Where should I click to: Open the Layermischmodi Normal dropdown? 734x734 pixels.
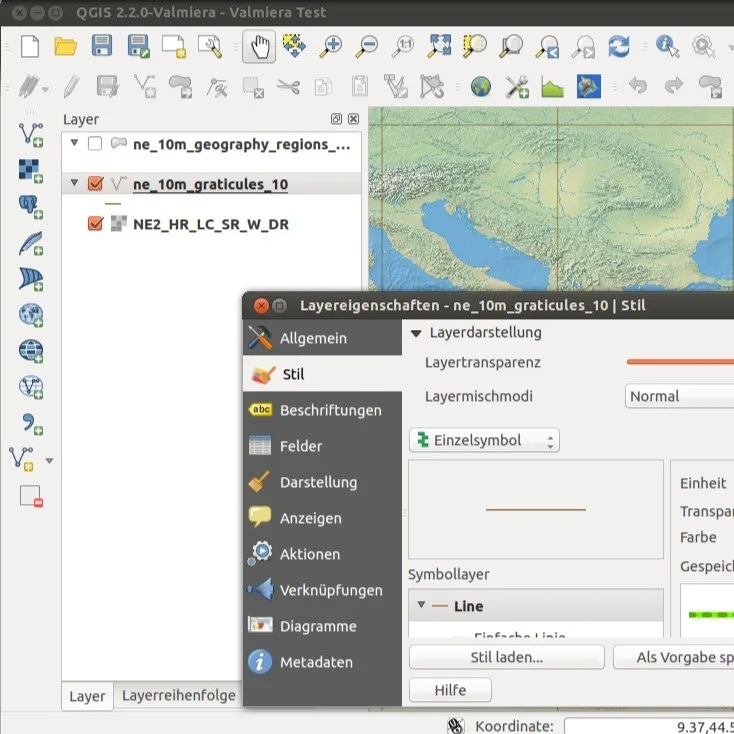[679, 396]
